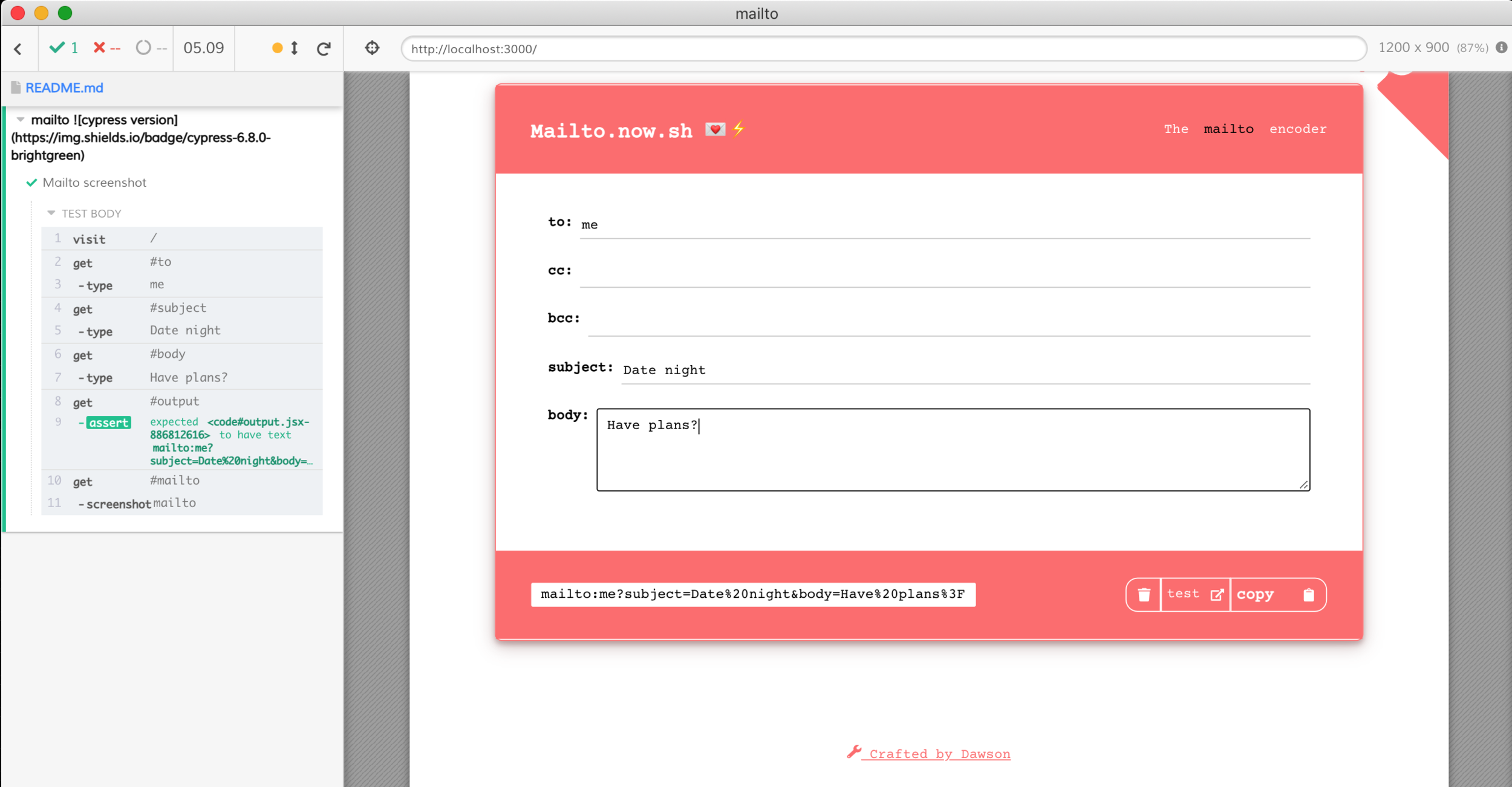
Task: Collapse the mailto test suite triangle
Action: click(x=21, y=120)
